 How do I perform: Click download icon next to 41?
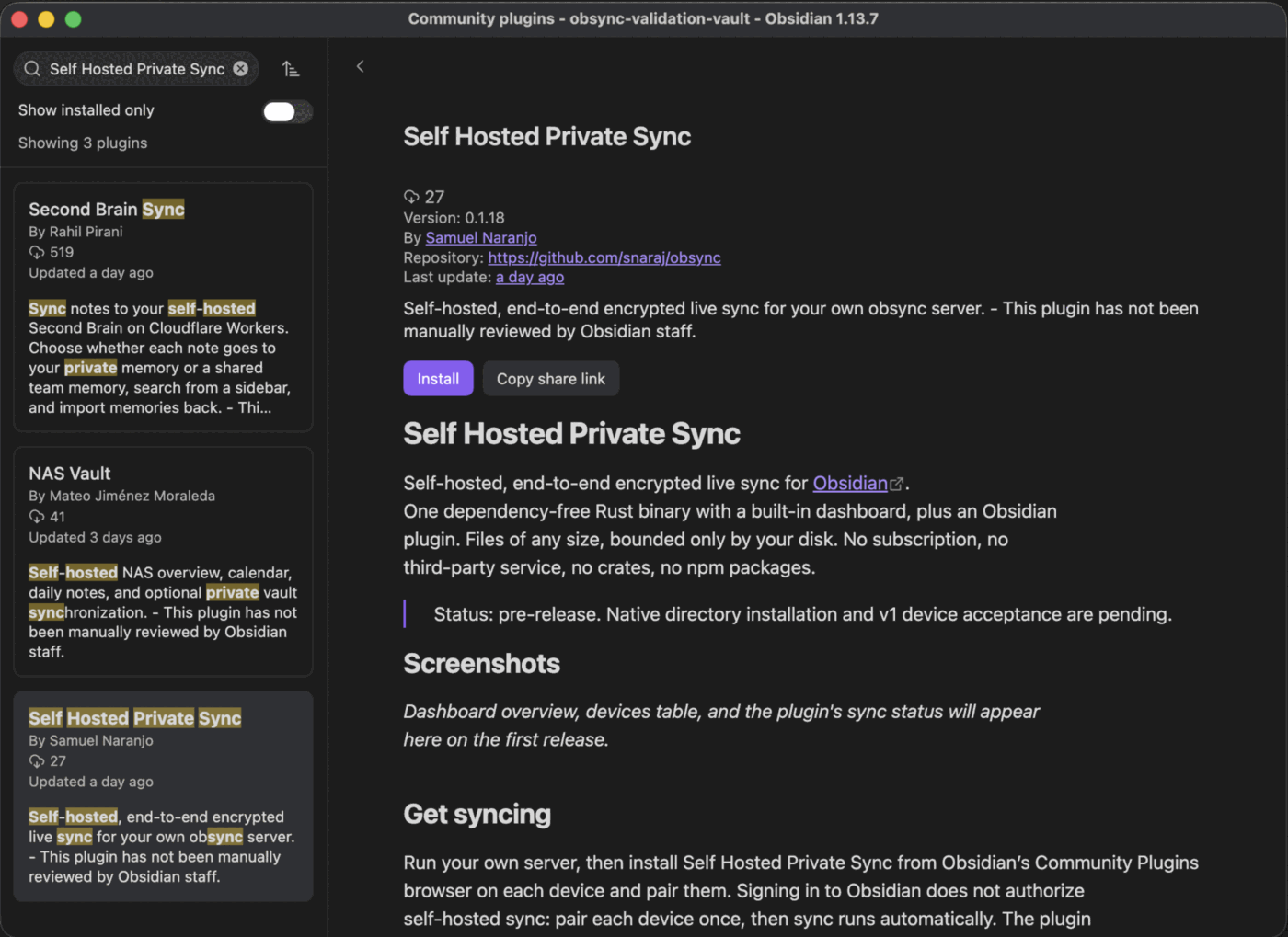pyautogui.click(x=37, y=517)
